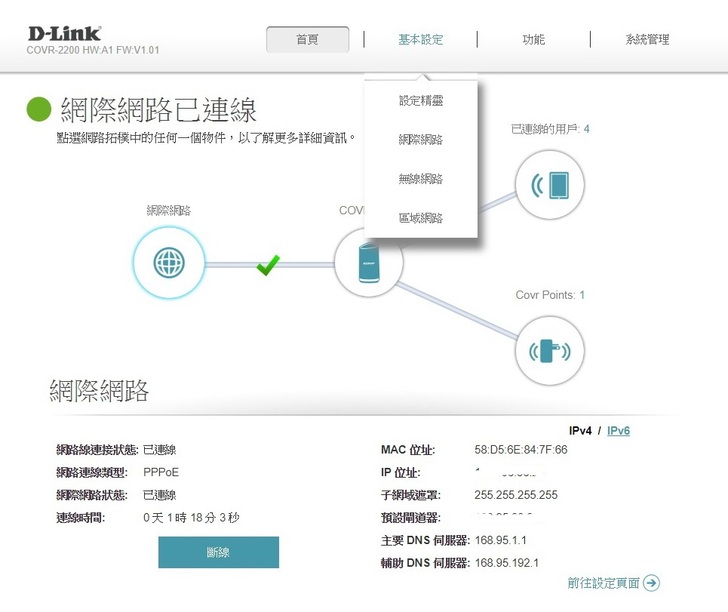Click the COVR router device icon
The width and height of the screenshot is (728, 612).
[369, 263]
